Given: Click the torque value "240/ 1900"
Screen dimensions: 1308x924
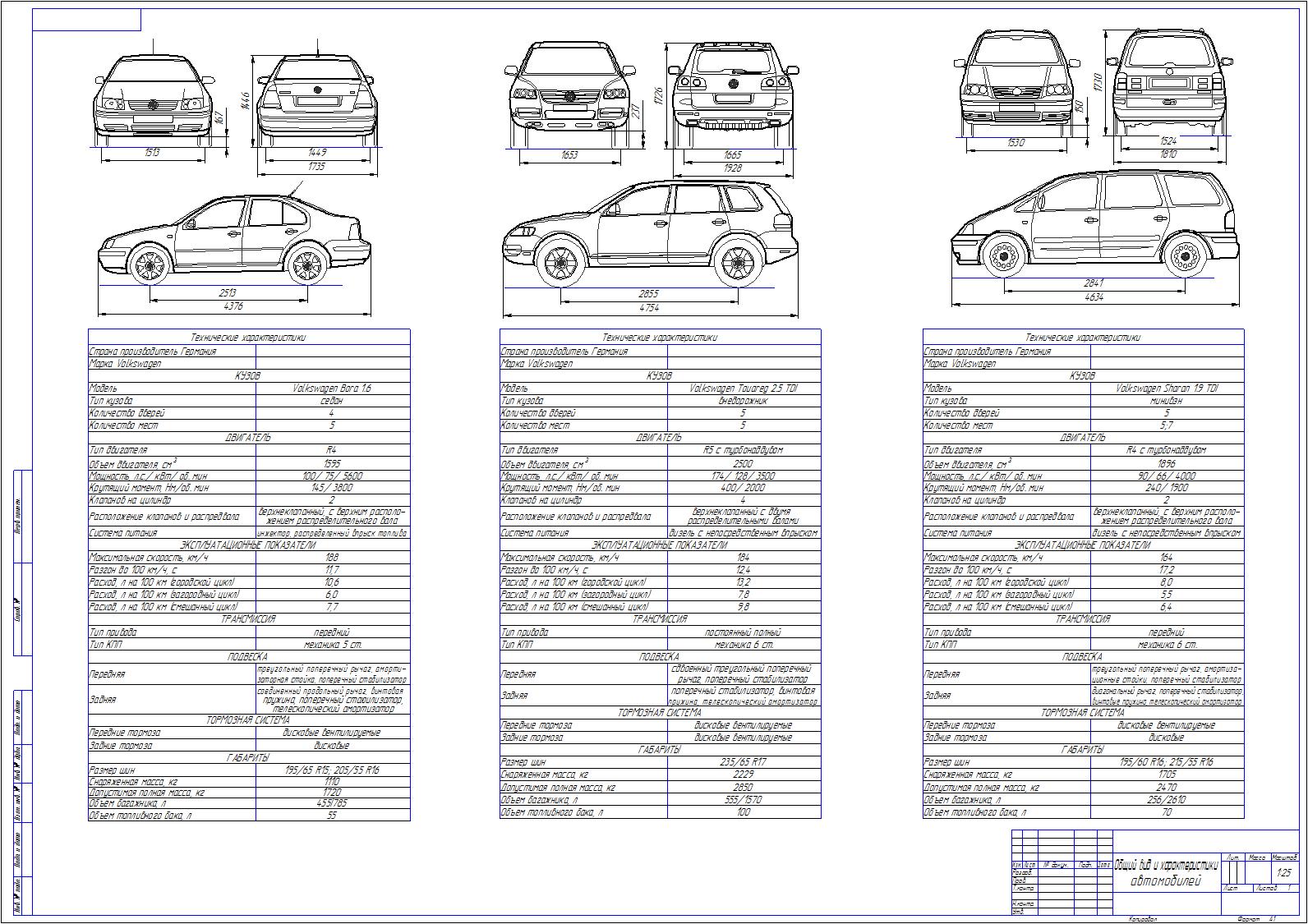Looking at the screenshot, I should pos(1167,488).
